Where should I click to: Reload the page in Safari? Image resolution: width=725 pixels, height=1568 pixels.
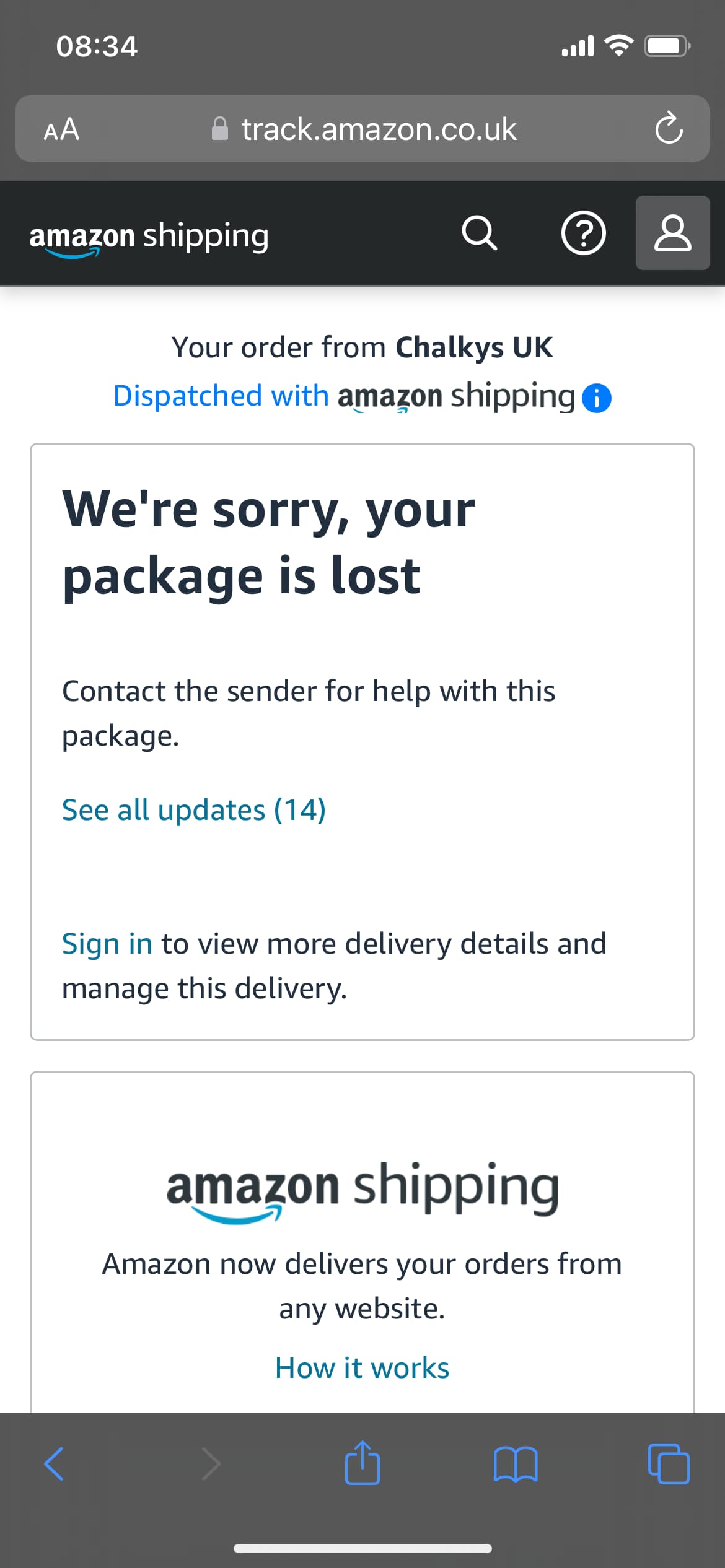(669, 129)
